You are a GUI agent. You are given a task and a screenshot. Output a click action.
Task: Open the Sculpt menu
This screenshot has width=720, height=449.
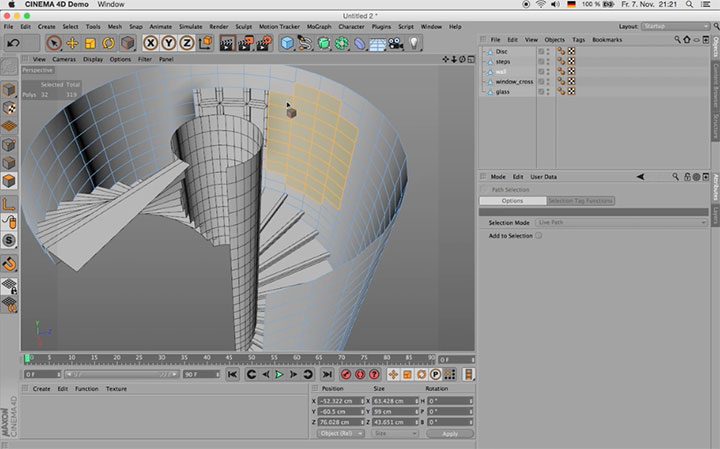pyautogui.click(x=243, y=27)
